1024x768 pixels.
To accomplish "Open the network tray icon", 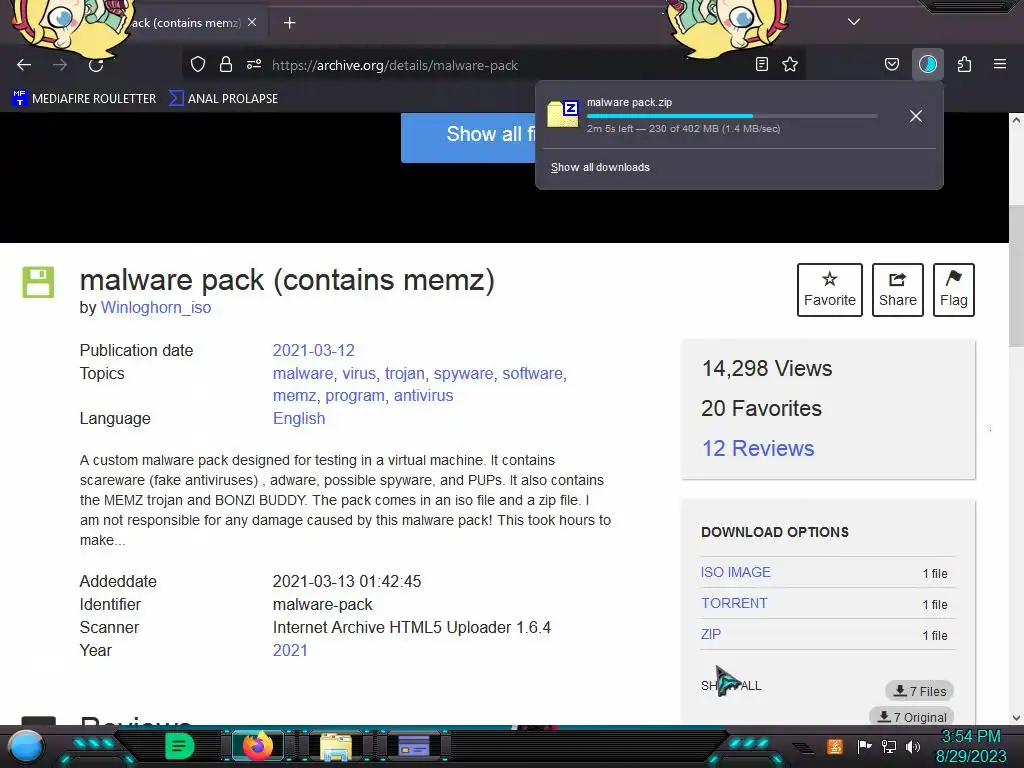I will click(x=889, y=746).
